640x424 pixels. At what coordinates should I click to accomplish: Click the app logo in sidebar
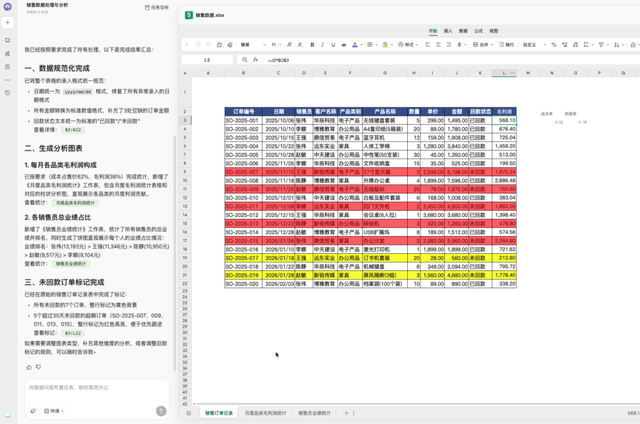[7, 7]
